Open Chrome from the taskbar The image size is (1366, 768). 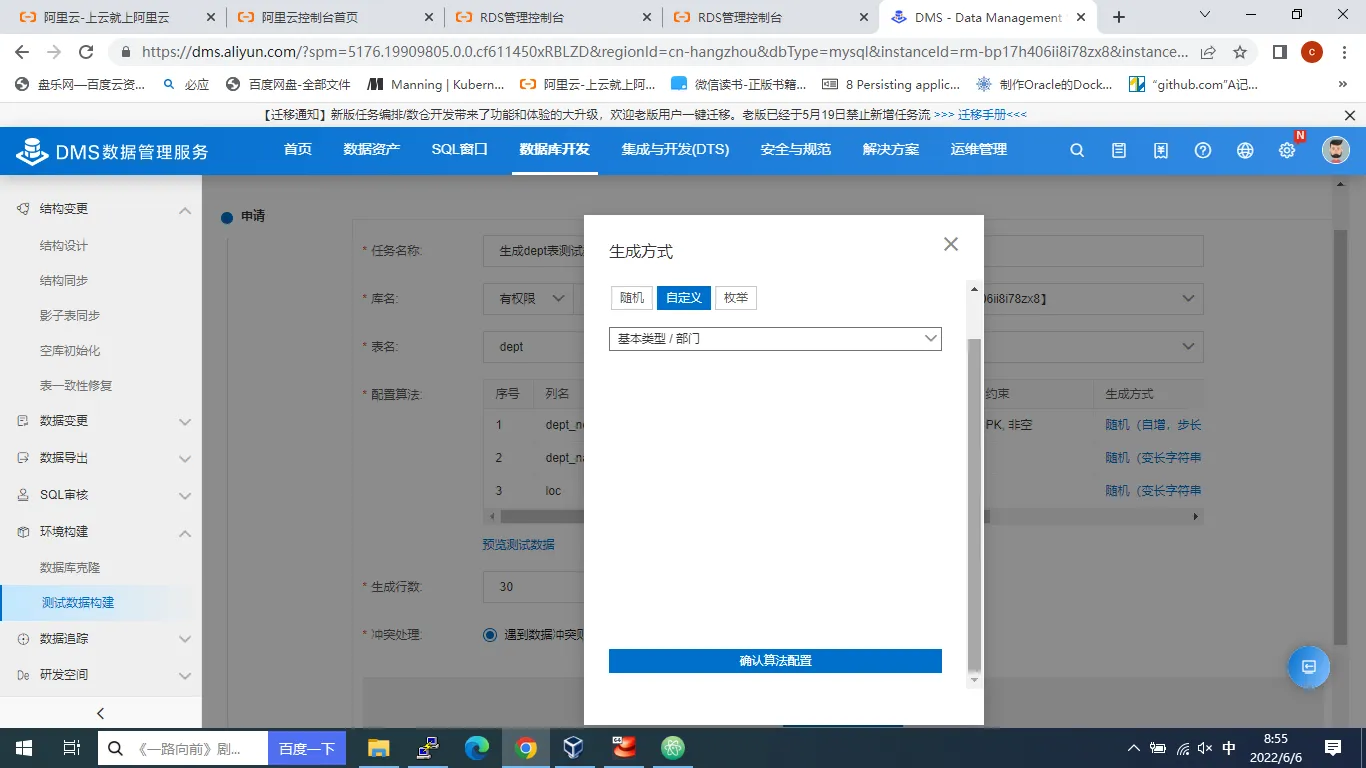click(x=526, y=747)
